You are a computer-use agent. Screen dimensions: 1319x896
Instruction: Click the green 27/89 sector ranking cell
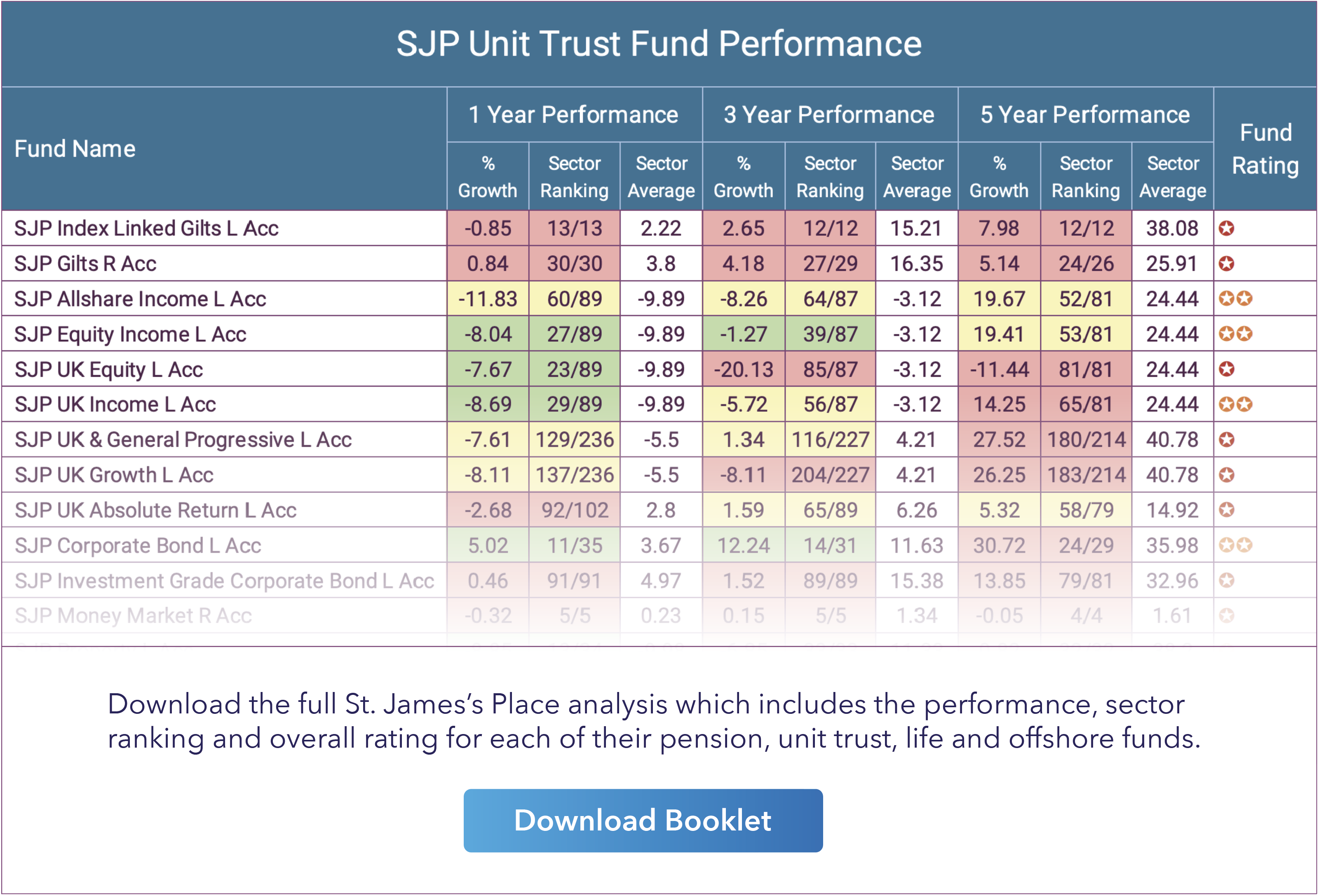(574, 334)
